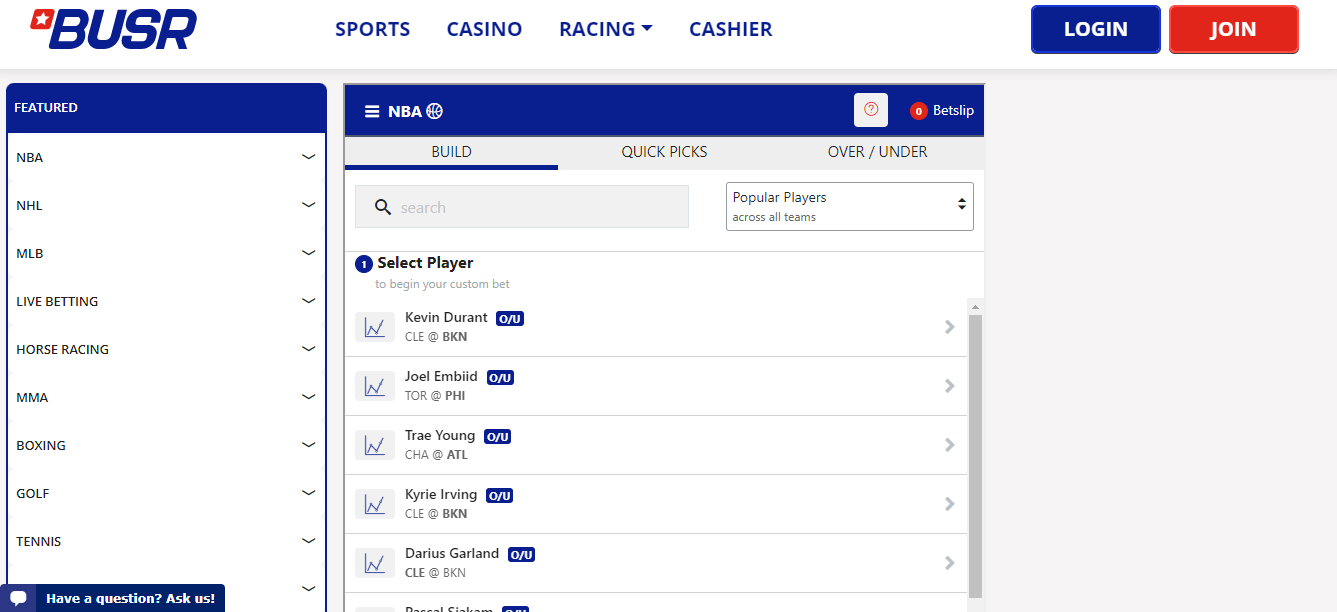This screenshot has width=1337, height=612.
Task: Select the Kyrie Irving player name
Action: 441,494
